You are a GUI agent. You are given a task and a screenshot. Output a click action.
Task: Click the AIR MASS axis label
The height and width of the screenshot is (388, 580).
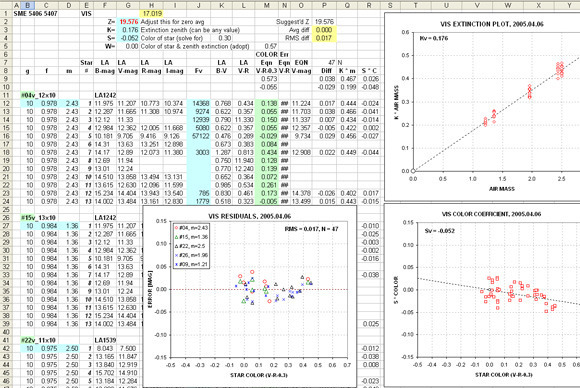tap(502, 189)
